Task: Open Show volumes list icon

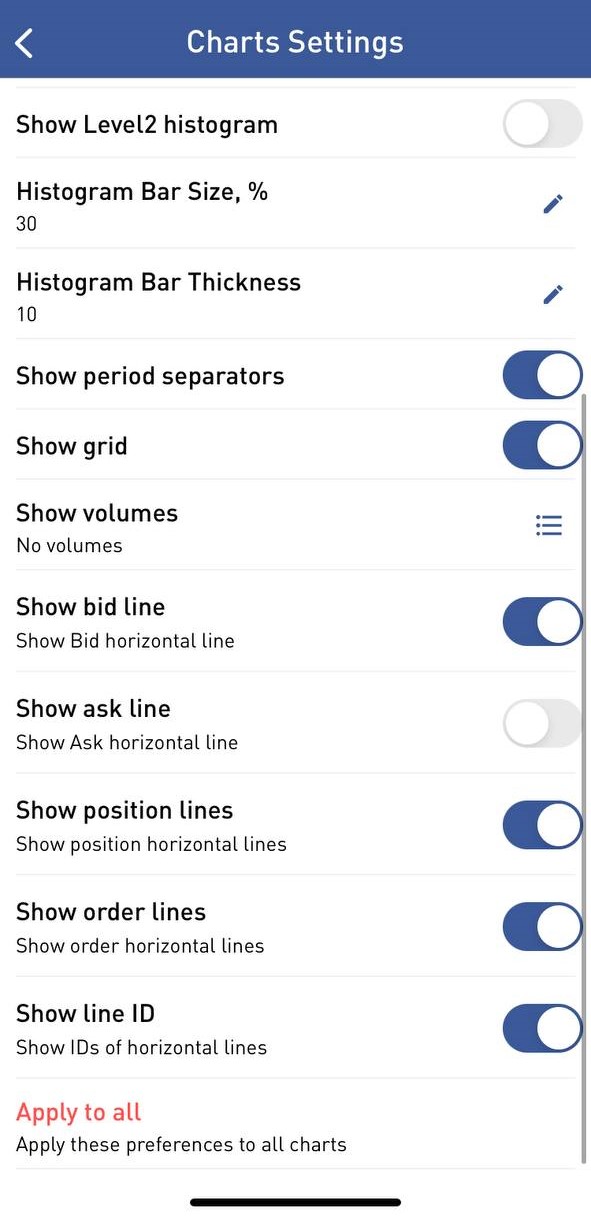Action: (549, 525)
